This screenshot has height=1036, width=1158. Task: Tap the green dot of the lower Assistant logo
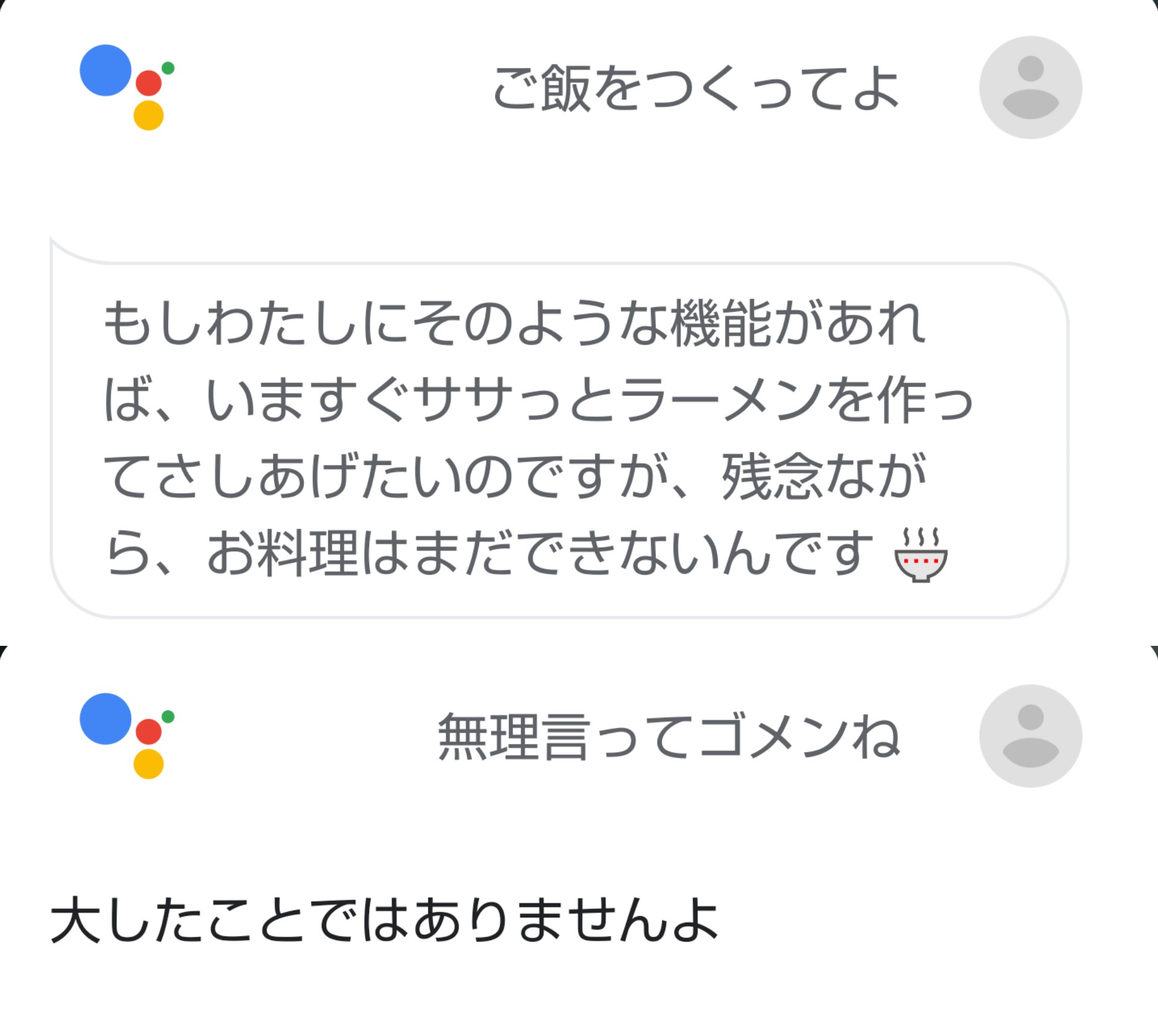[168, 716]
